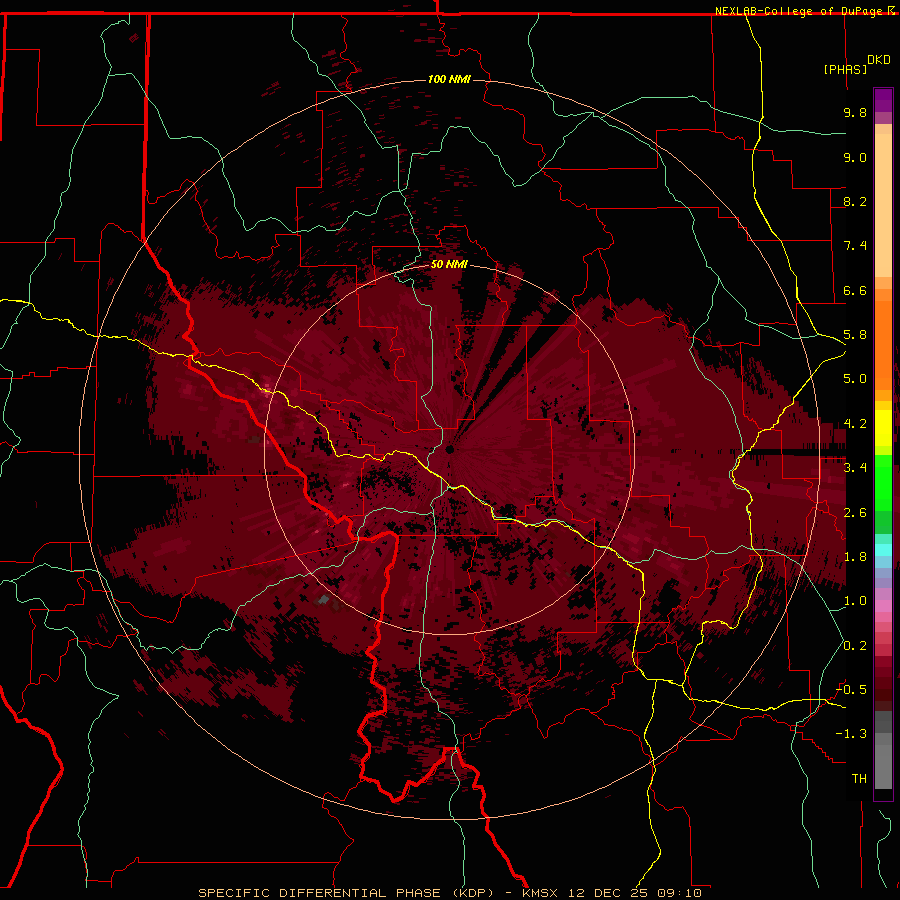900x900 pixels.
Task: Pick the pink band of the color bar
Action: pyautogui.click(x=883, y=606)
